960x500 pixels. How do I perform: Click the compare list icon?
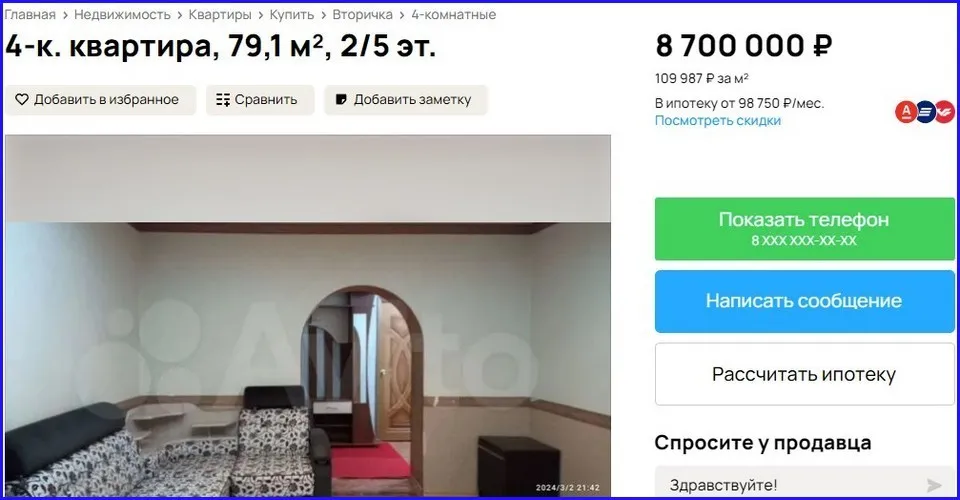223,100
